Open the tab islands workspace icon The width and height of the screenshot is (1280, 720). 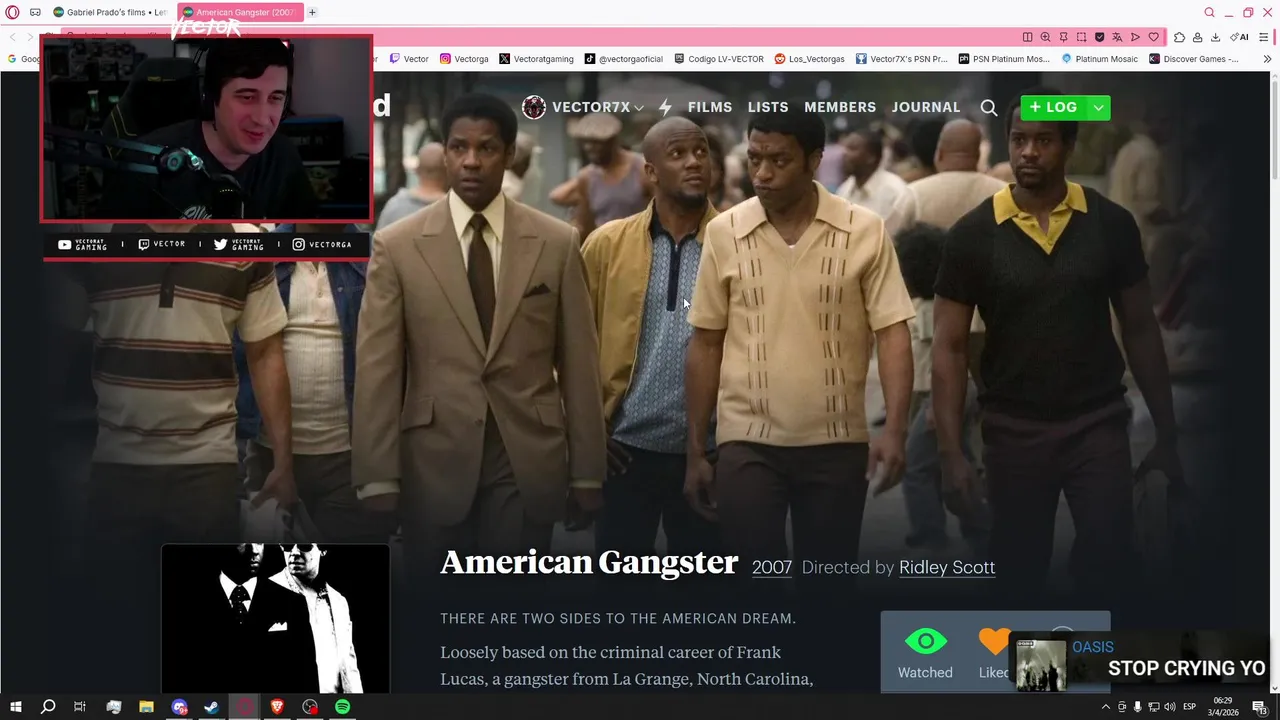35,12
